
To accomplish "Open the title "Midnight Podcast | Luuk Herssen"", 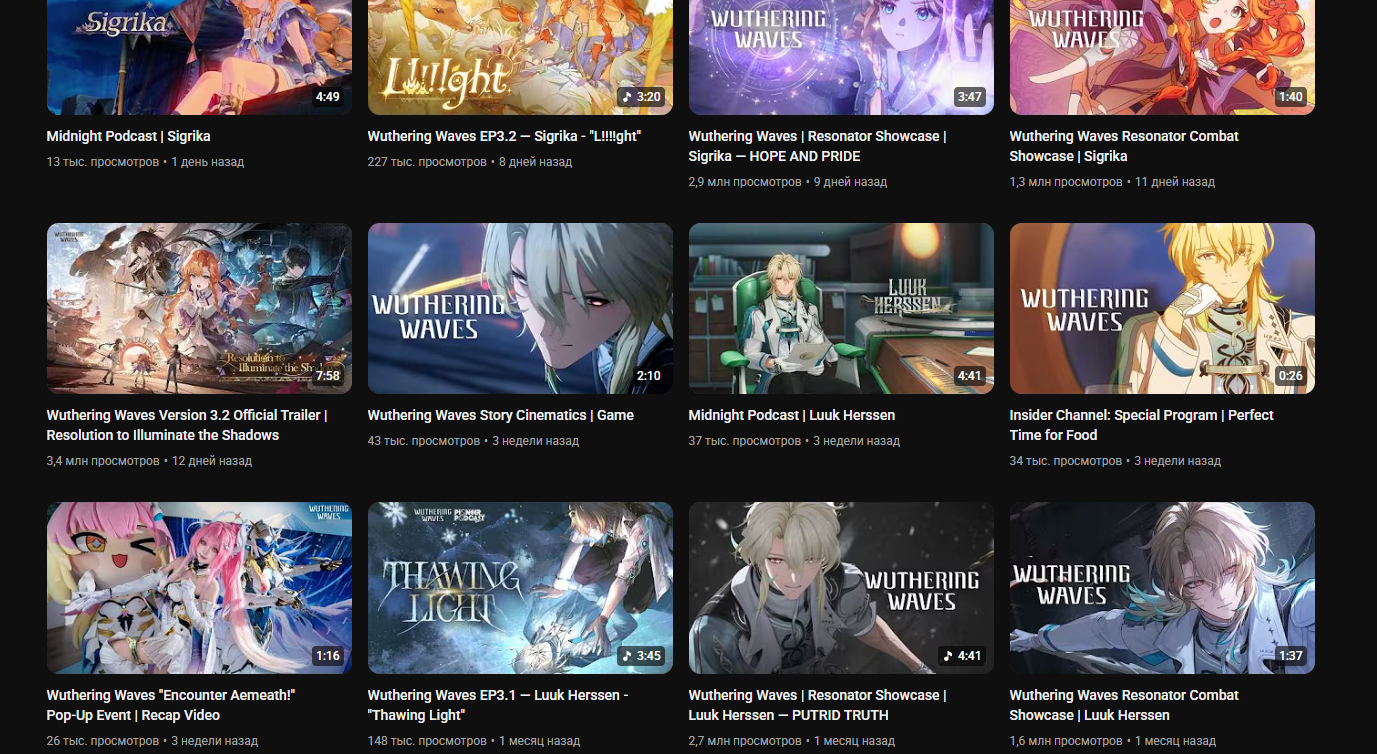I will pyautogui.click(x=792, y=415).
